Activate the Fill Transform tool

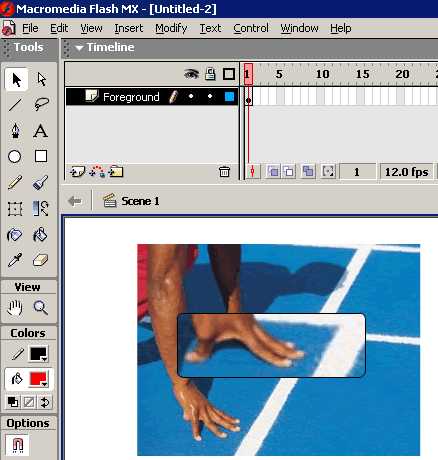[x=41, y=209]
